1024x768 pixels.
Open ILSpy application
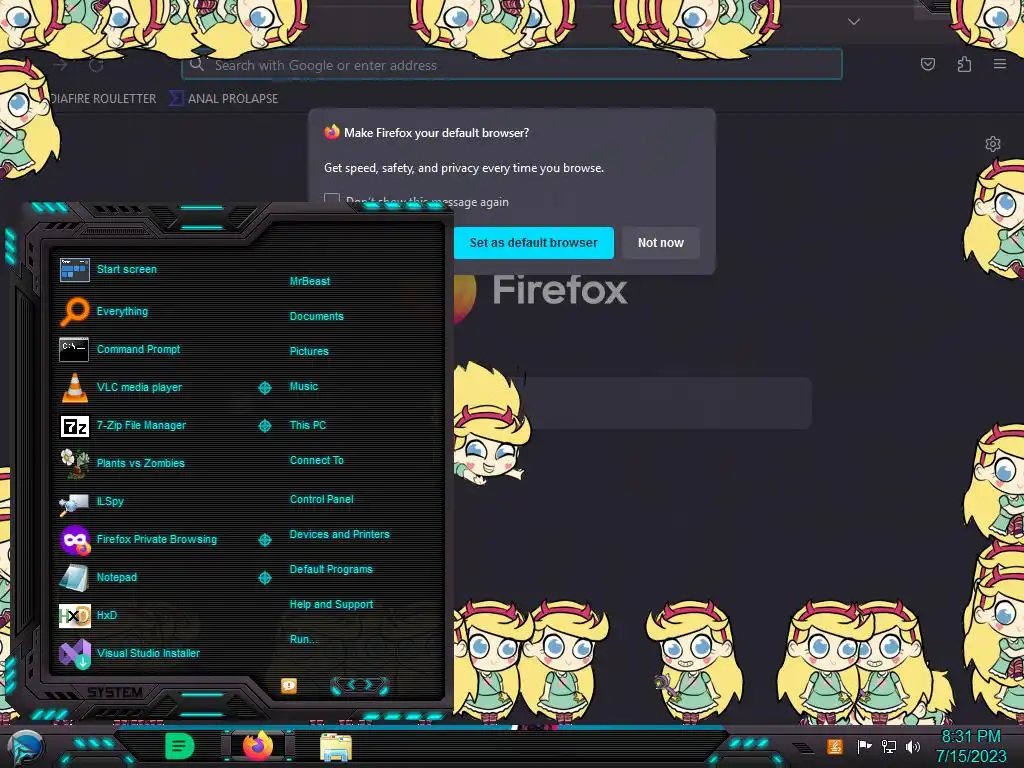pos(91,502)
